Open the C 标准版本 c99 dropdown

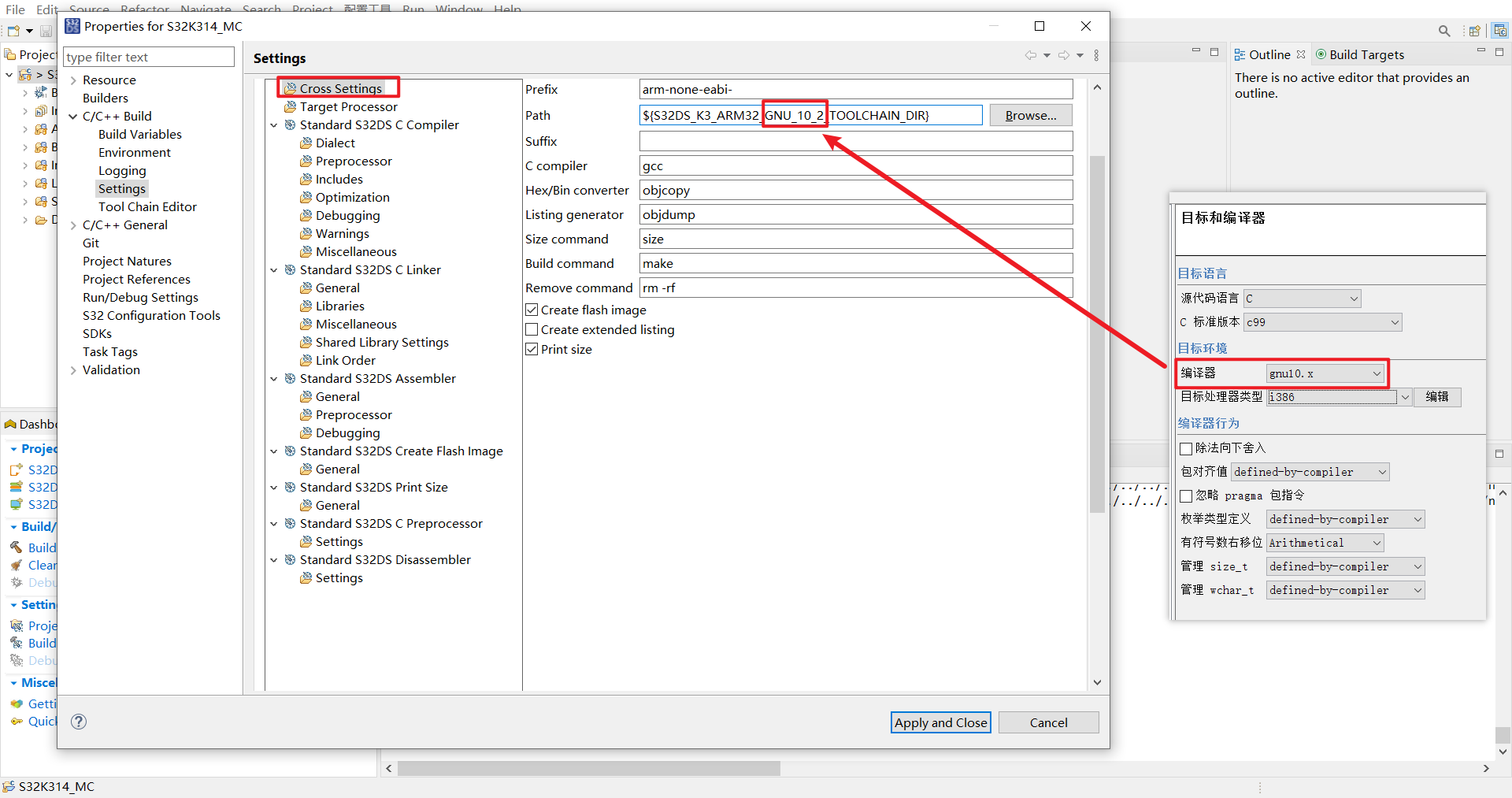(x=1323, y=322)
